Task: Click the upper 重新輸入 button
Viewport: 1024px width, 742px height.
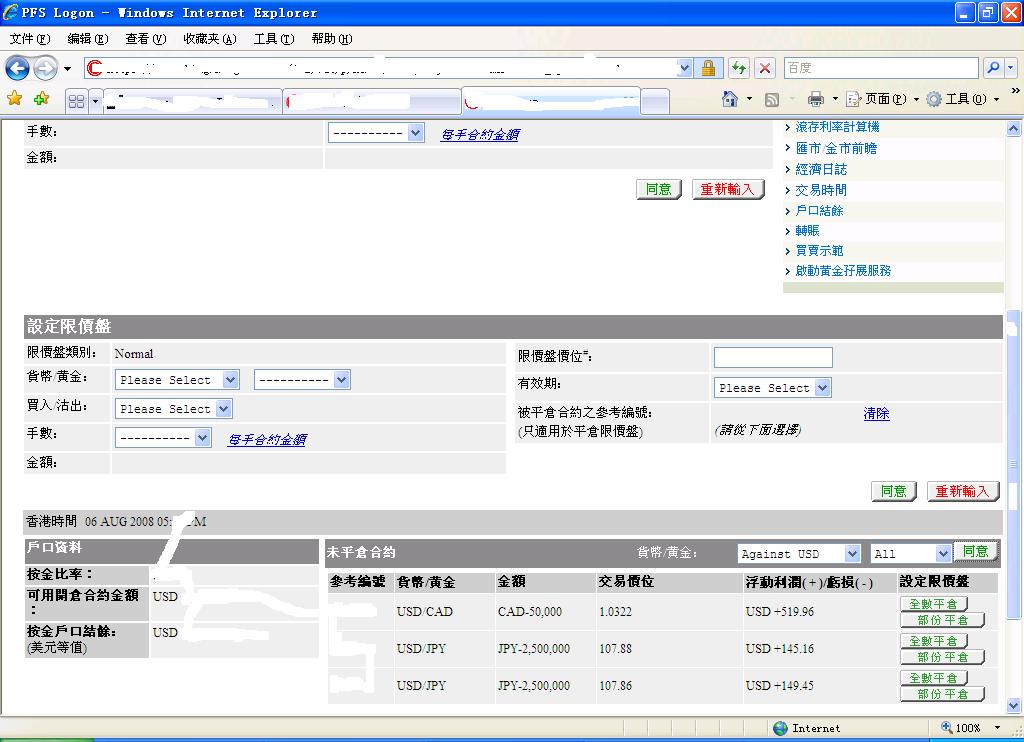Action: (x=728, y=189)
